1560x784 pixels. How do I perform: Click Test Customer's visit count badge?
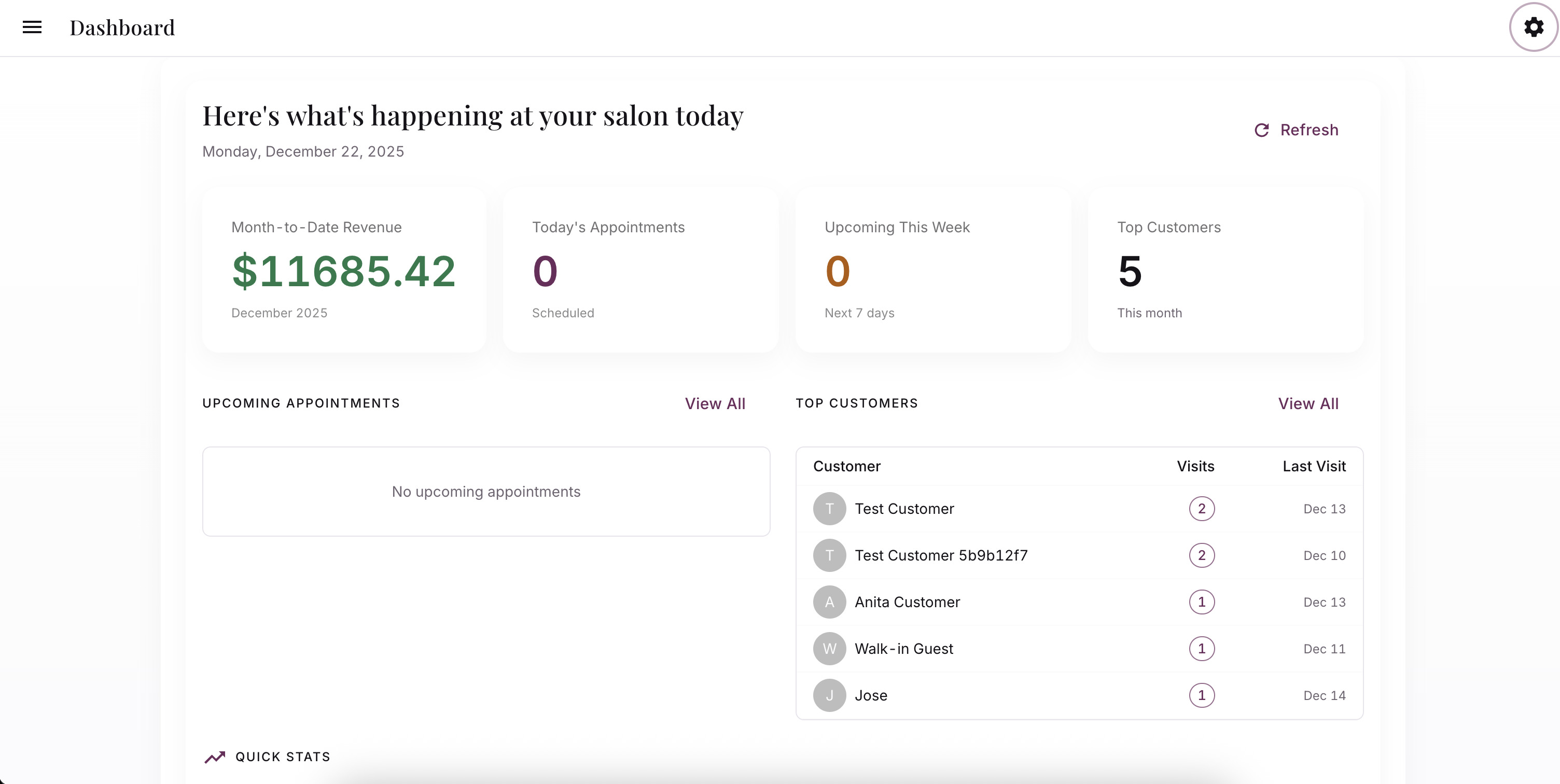(1202, 509)
